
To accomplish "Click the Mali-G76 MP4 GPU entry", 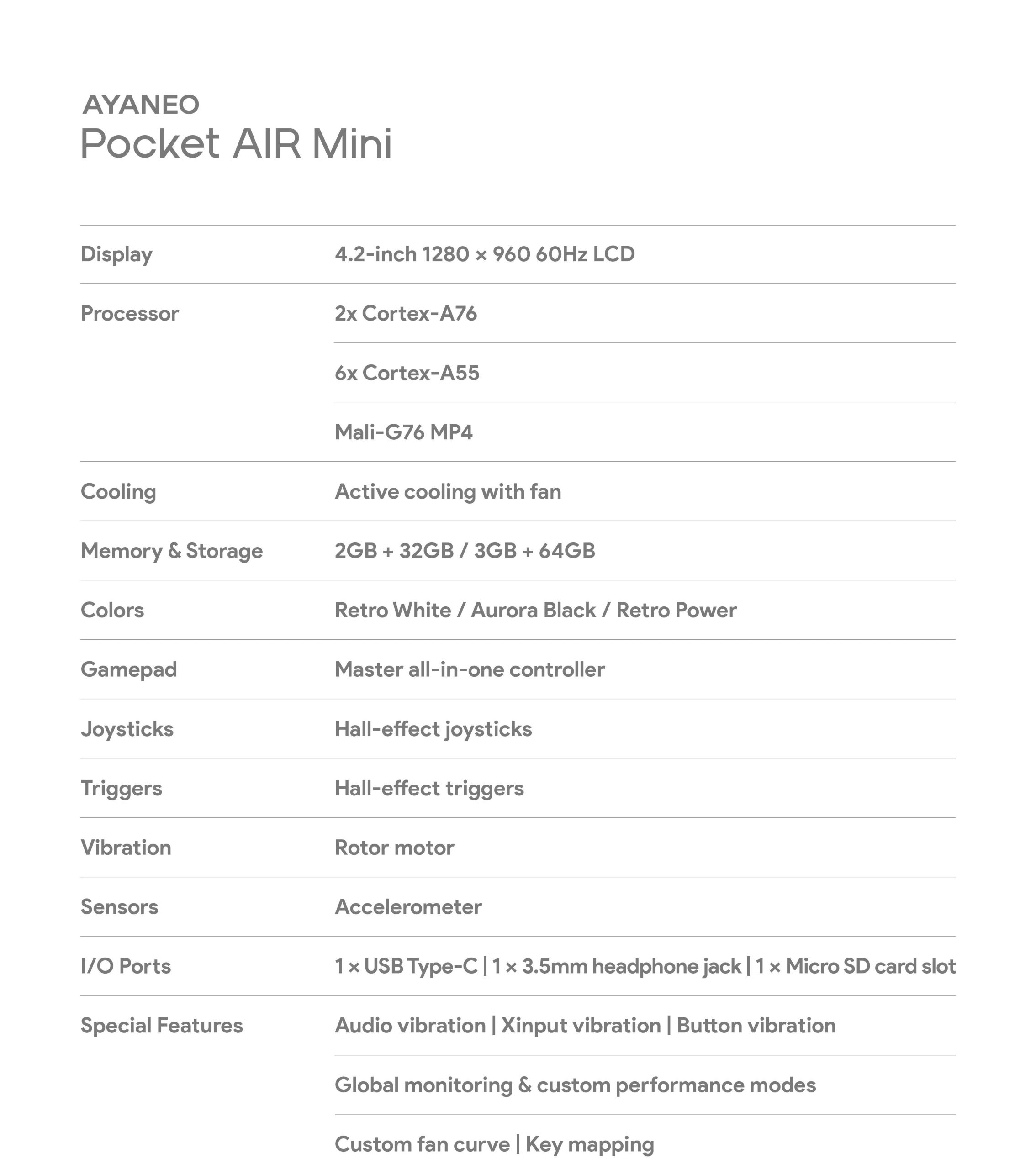I will coord(403,432).
